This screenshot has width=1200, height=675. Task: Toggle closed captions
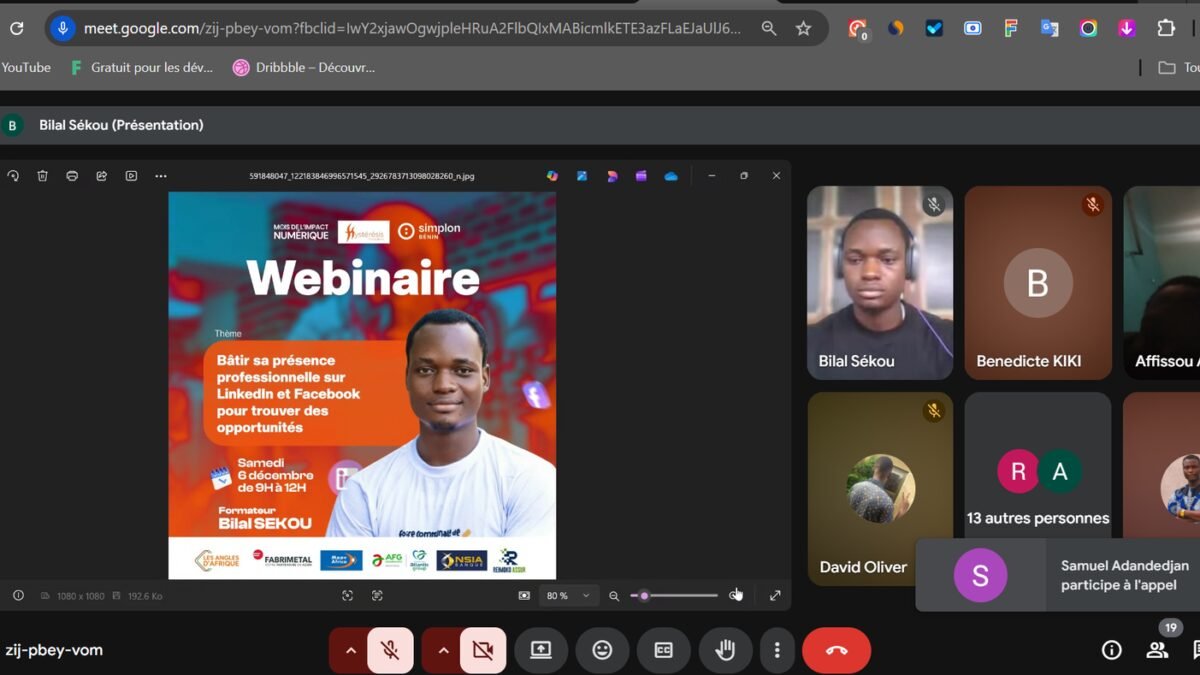pos(664,650)
